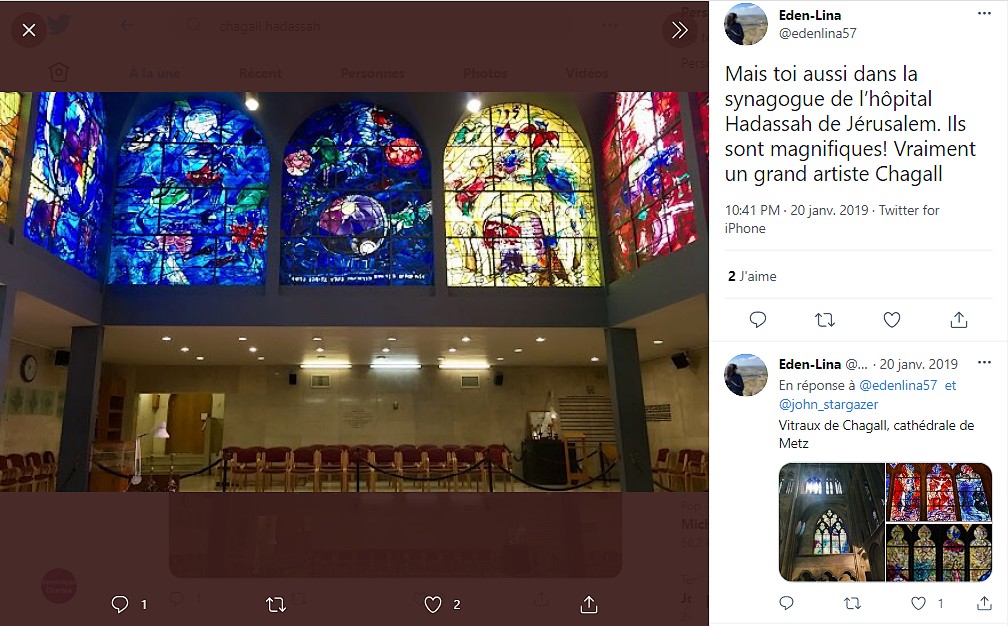
Task: Close the photo viewer with the X icon
Action: pos(29,30)
